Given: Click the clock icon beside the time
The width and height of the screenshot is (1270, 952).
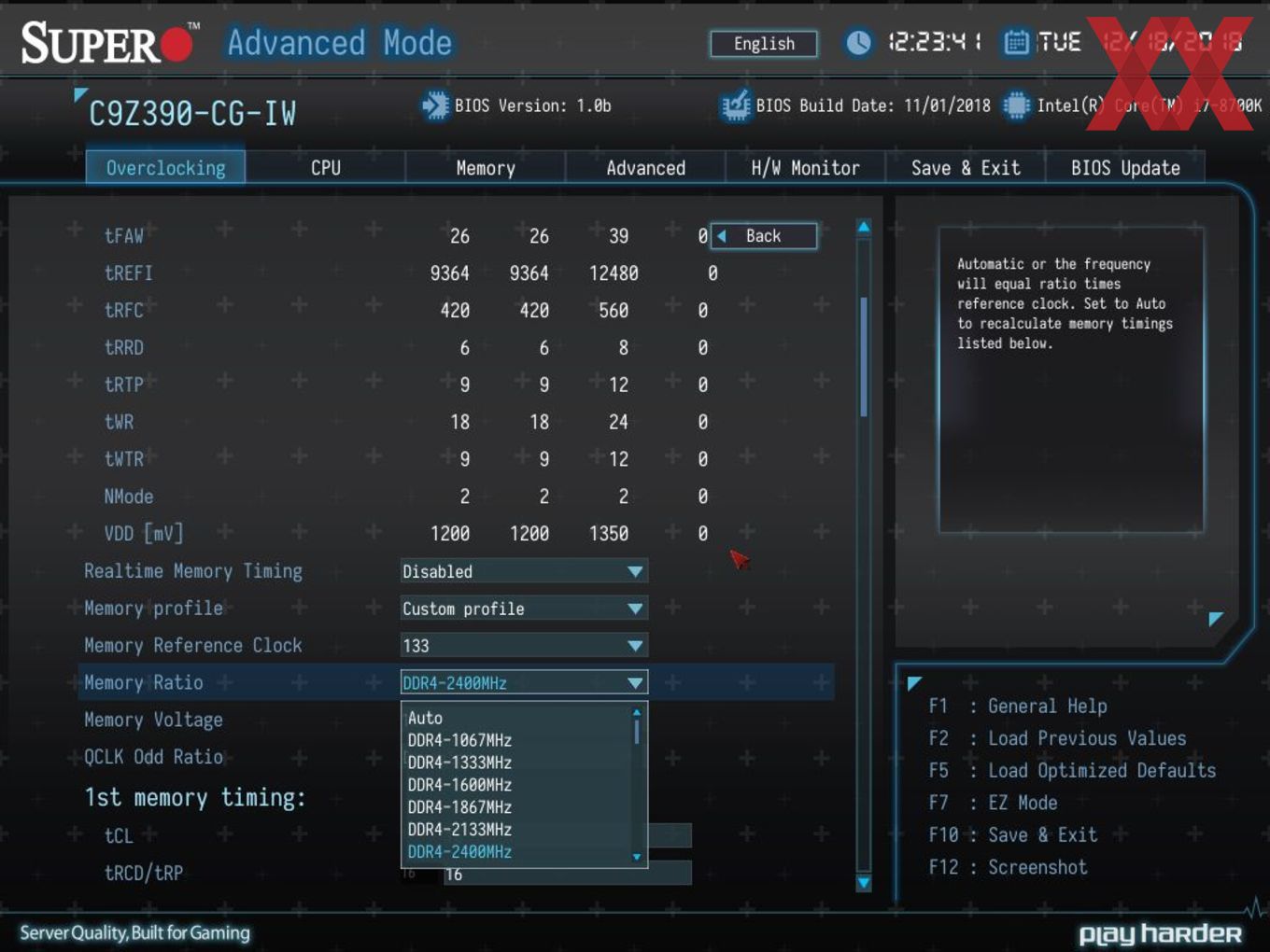Looking at the screenshot, I should click(x=858, y=42).
